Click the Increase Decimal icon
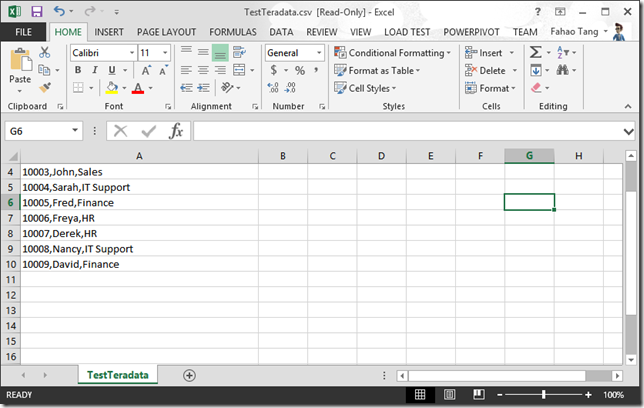644x408 pixels. [273, 88]
